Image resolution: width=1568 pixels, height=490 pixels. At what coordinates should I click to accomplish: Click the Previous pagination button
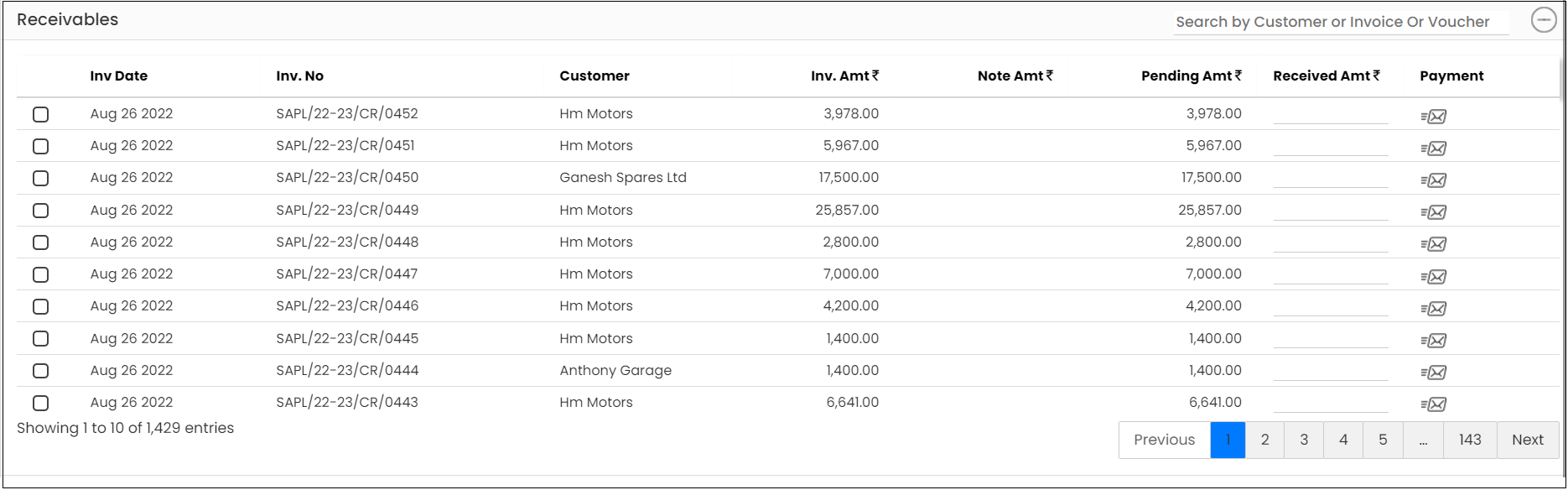click(1165, 440)
